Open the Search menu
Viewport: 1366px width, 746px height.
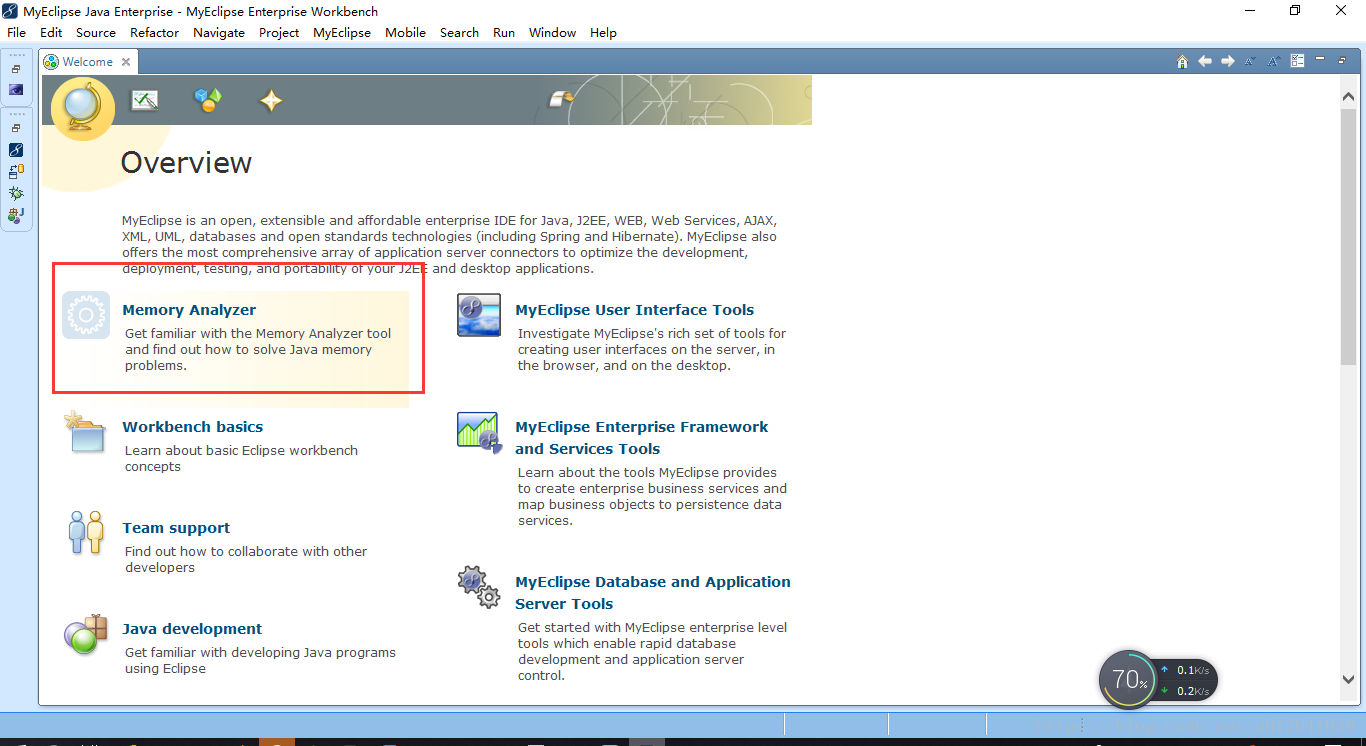(459, 32)
